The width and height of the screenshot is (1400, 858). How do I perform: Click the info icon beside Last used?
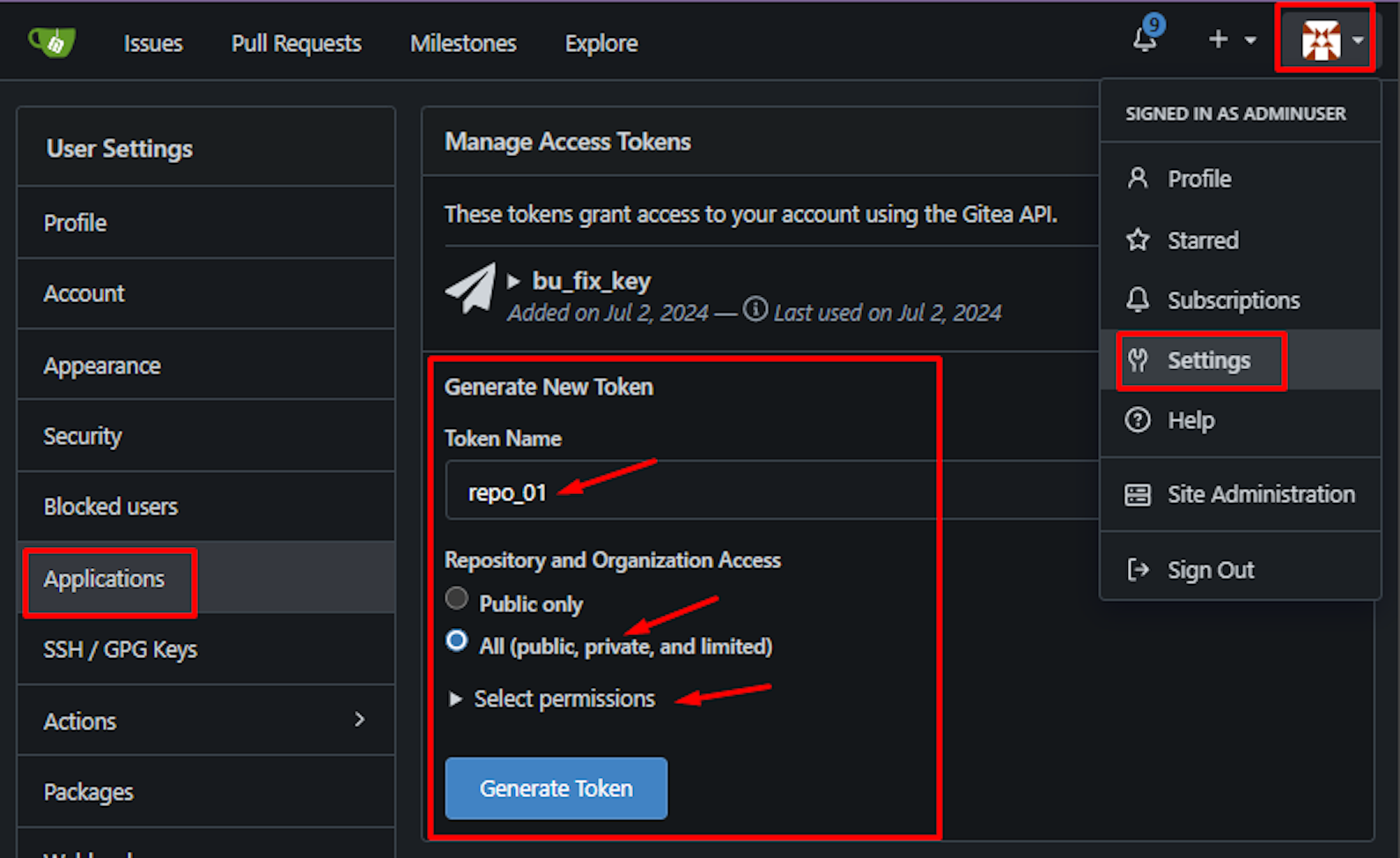click(755, 309)
